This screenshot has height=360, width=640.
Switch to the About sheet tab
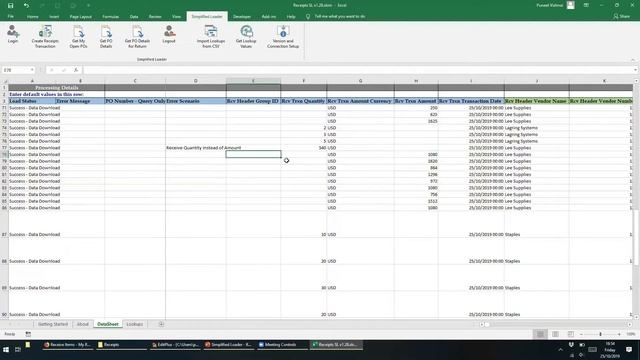83,324
